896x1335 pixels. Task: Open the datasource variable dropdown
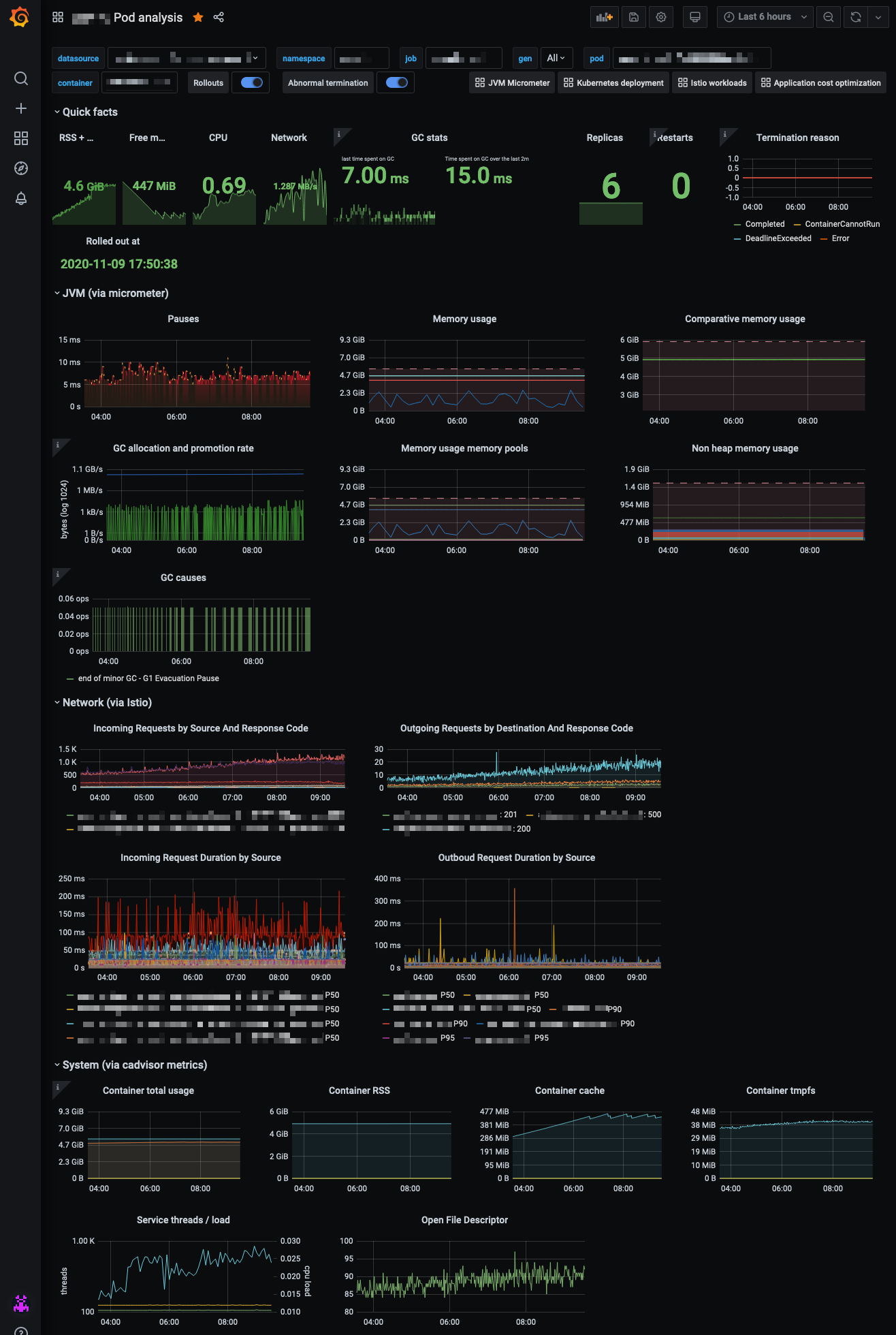pyautogui.click(x=187, y=59)
